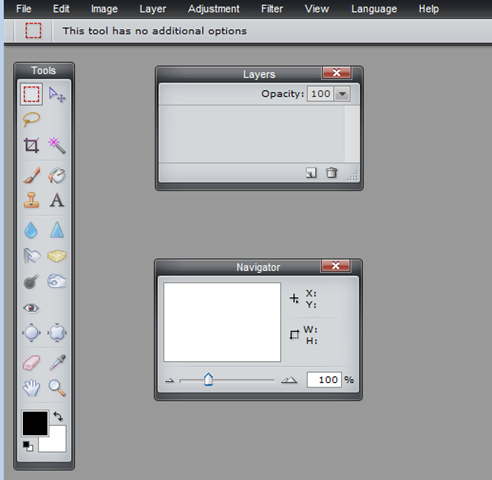492x480 pixels.
Task: Select the Lasso tool
Action: [x=31, y=120]
